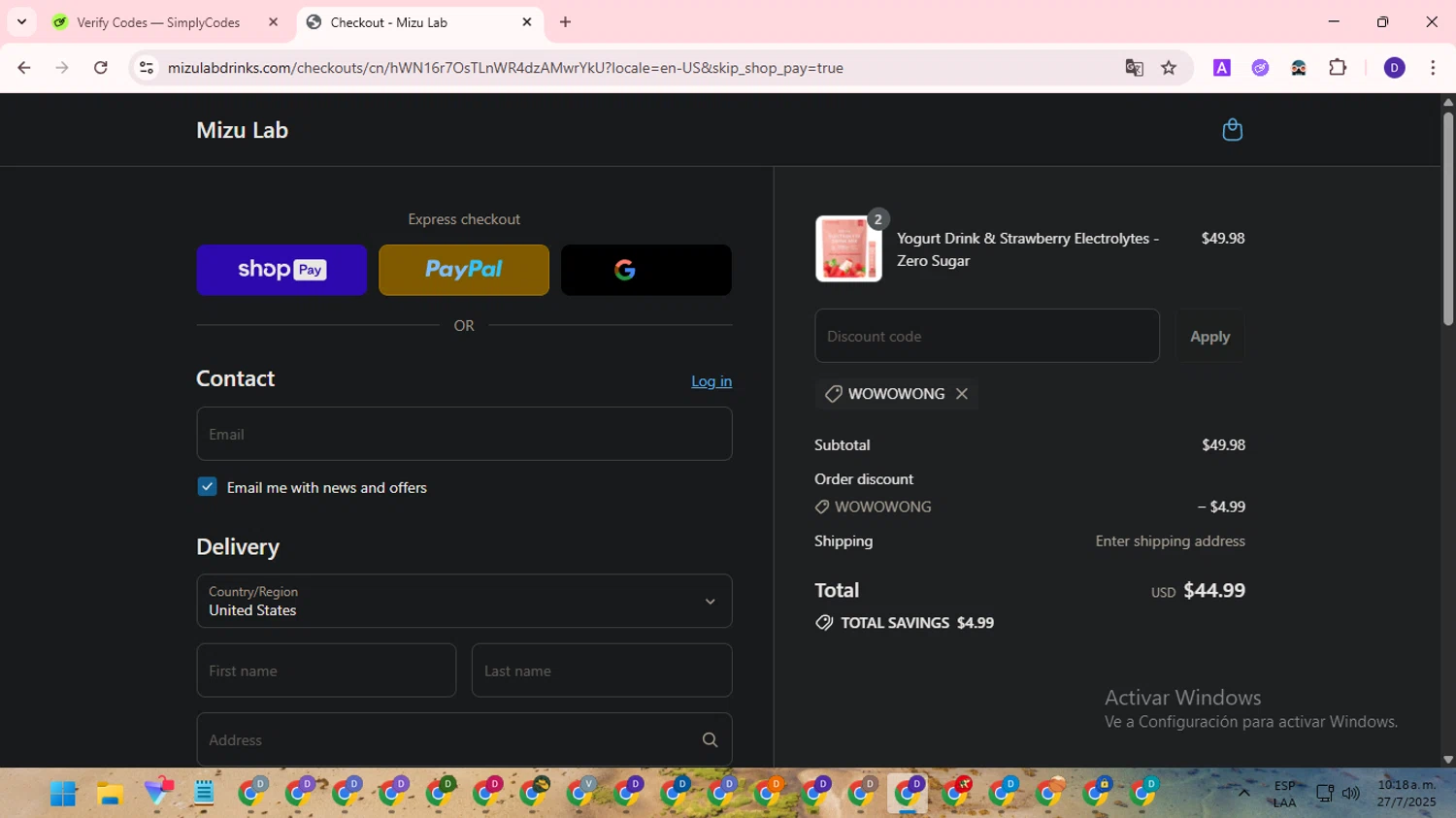Remove the WOWOWONG discount code tag
Image resolution: width=1456 pixels, height=818 pixels.
click(962, 393)
